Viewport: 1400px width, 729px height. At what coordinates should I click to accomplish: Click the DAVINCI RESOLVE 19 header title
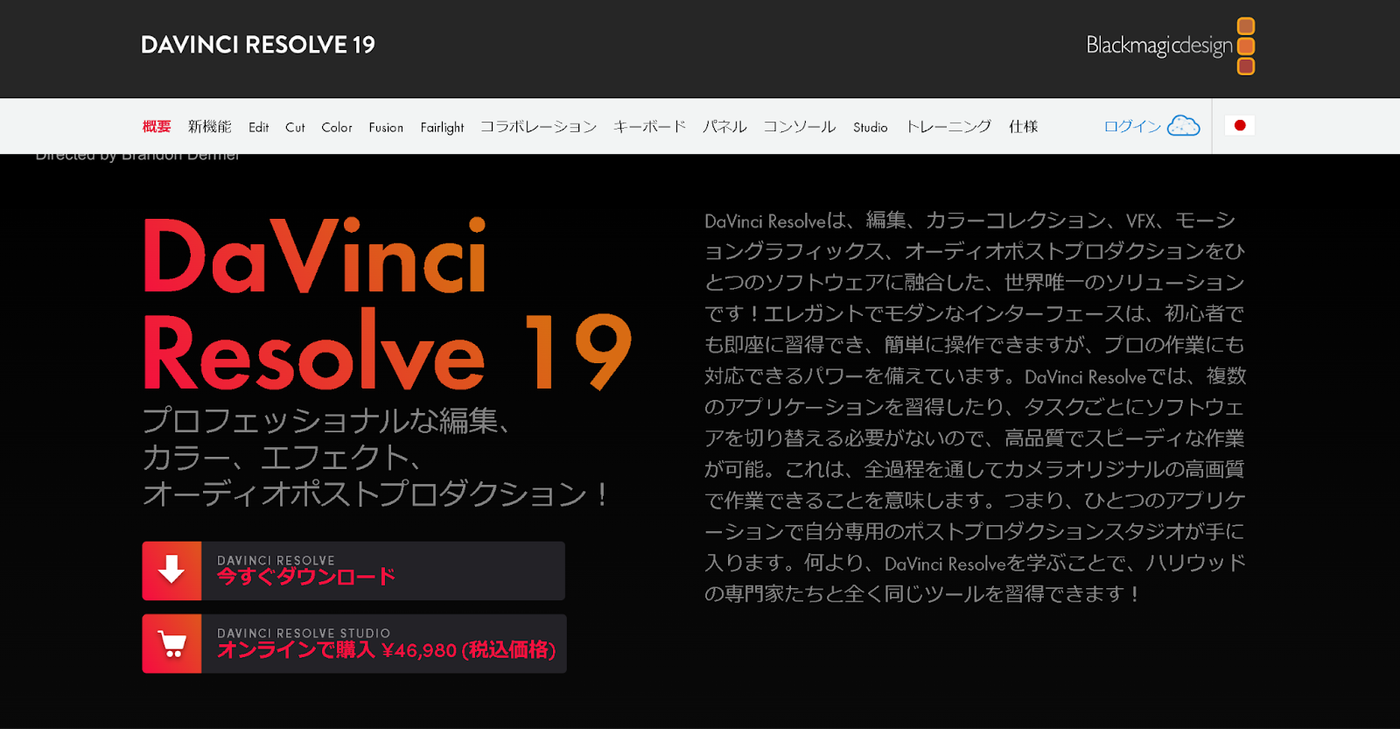(258, 45)
